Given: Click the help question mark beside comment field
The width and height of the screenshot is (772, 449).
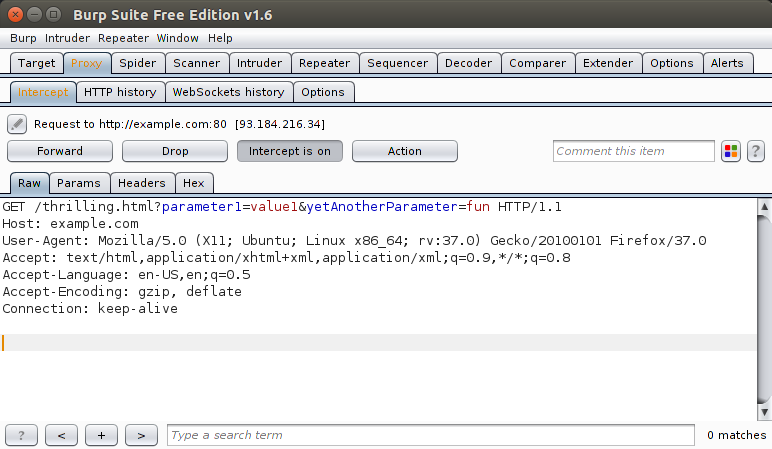Looking at the screenshot, I should (x=756, y=151).
